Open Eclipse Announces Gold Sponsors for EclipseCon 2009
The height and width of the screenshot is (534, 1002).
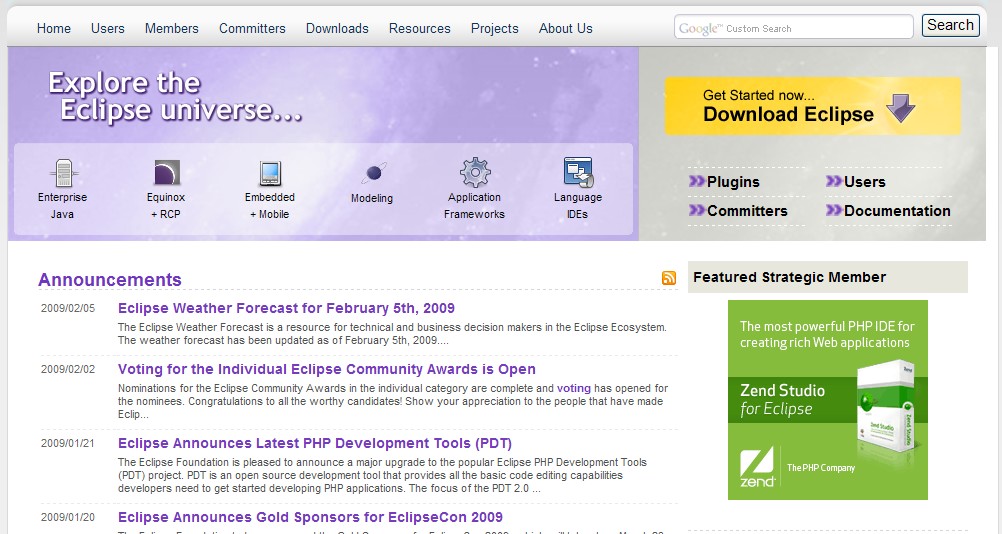click(x=310, y=517)
